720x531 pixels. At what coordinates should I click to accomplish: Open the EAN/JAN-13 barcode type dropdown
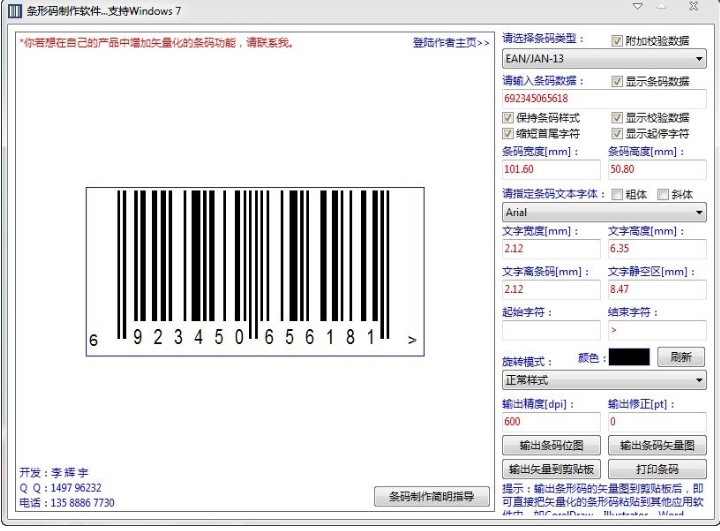604,59
